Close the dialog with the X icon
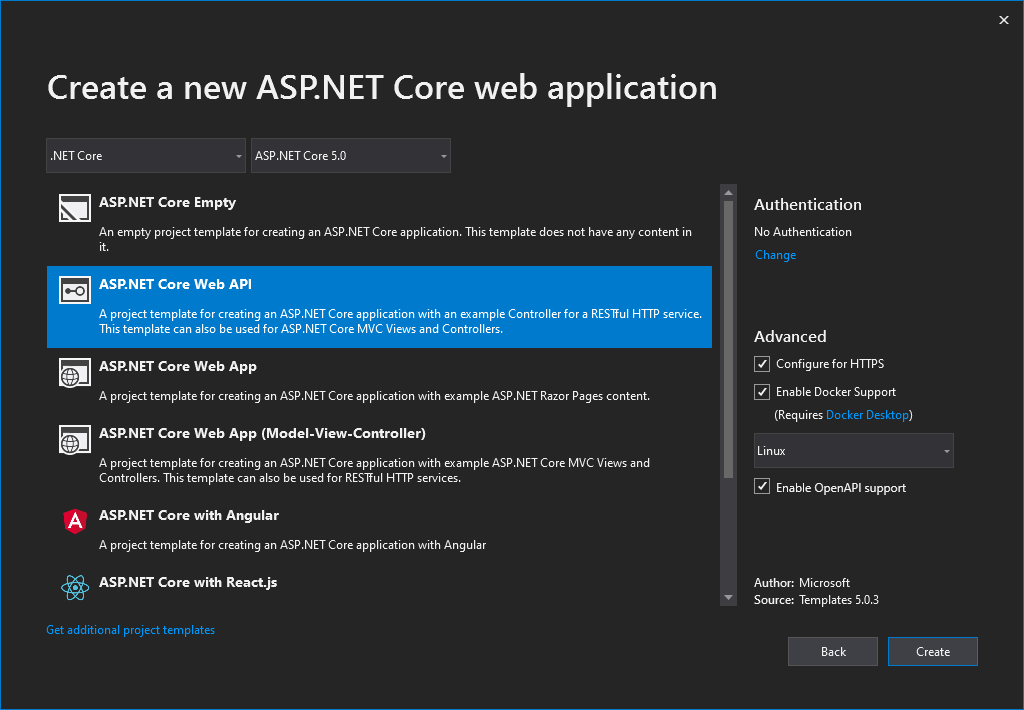This screenshot has height=710, width=1024. click(1004, 20)
